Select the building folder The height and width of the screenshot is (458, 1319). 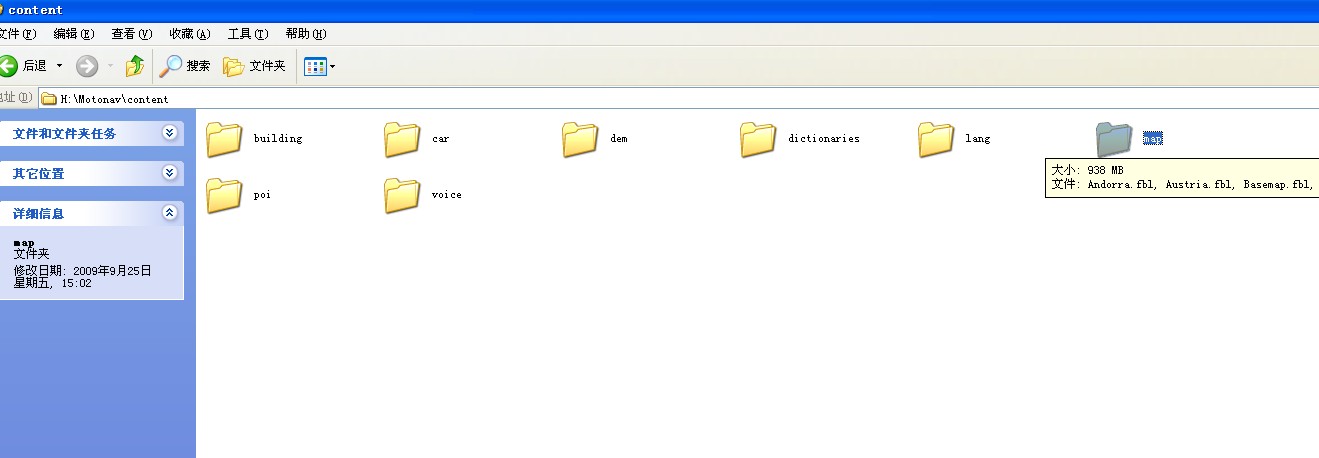pos(225,139)
